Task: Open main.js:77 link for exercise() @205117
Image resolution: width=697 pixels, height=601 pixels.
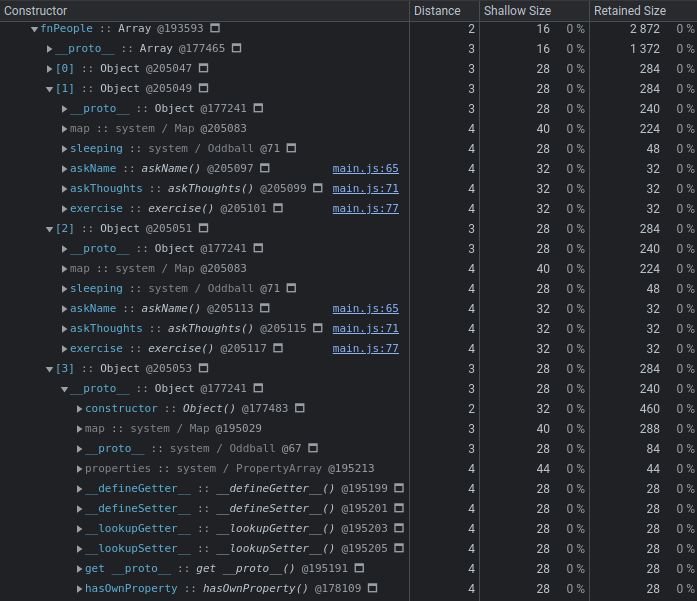Action: click(x=365, y=349)
